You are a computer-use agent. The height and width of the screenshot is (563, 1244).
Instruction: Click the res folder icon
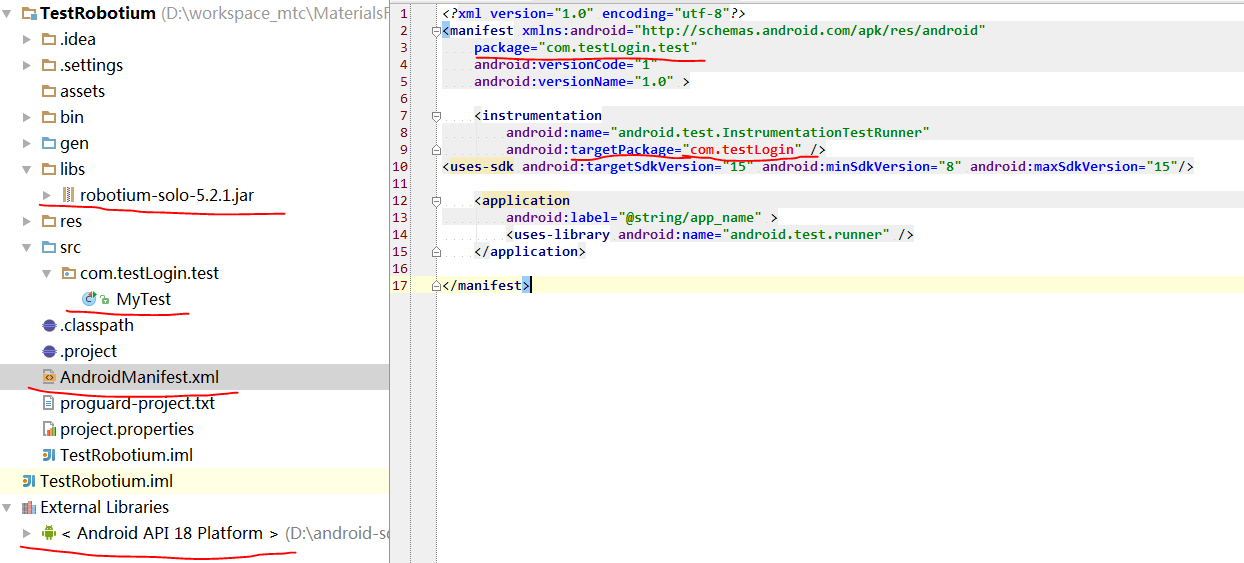pos(48,222)
